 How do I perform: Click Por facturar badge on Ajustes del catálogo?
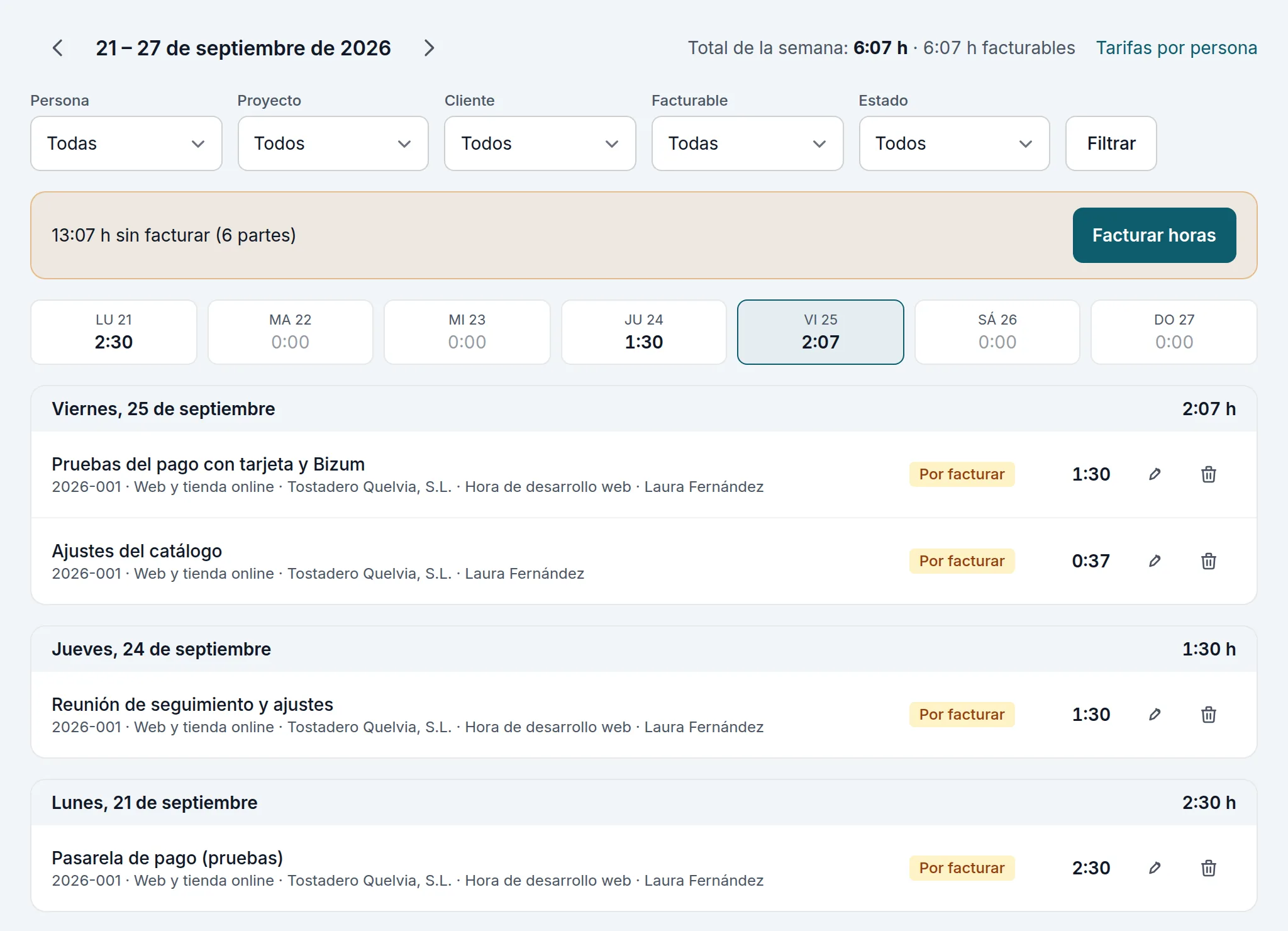coord(962,561)
